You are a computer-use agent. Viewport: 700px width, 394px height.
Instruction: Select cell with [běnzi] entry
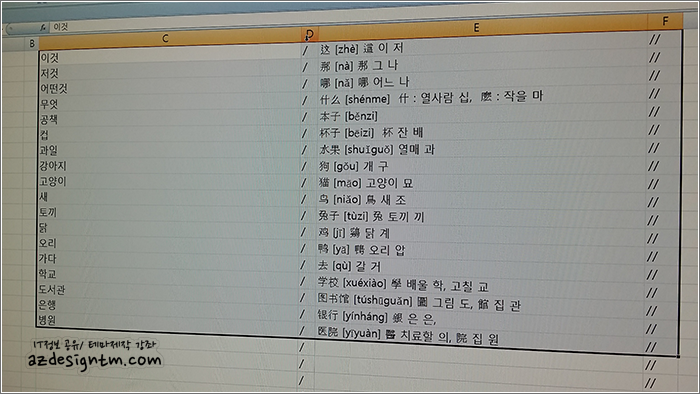click(482, 116)
